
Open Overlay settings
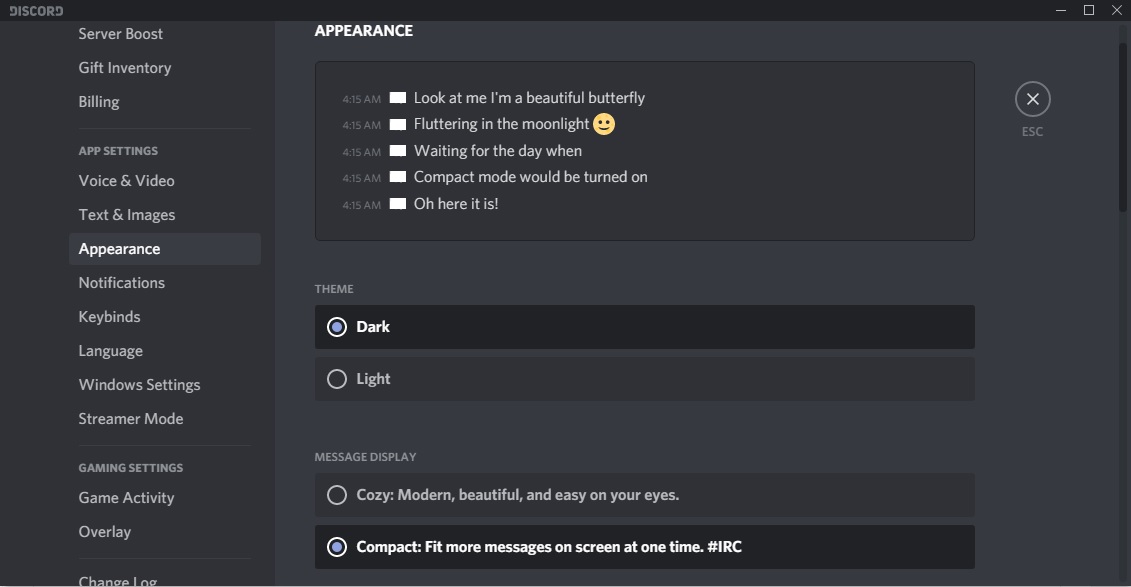[x=105, y=532]
